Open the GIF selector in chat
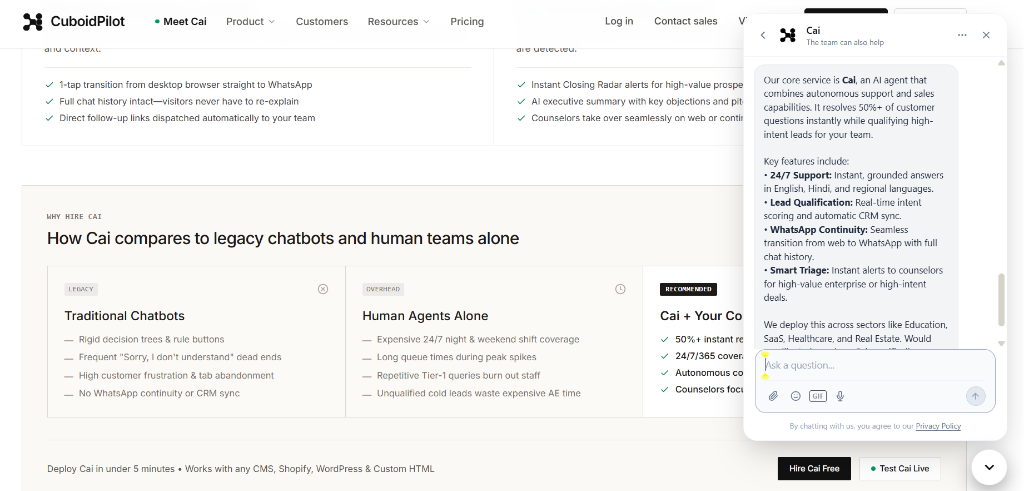 click(818, 396)
